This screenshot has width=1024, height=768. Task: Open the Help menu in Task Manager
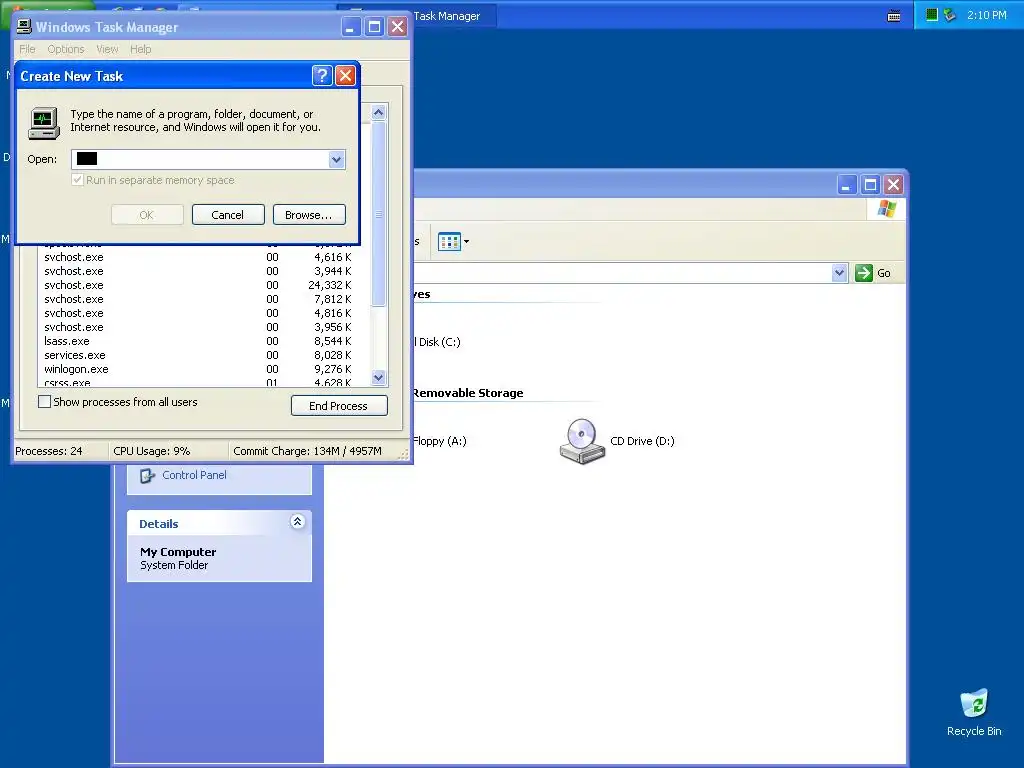coord(140,49)
